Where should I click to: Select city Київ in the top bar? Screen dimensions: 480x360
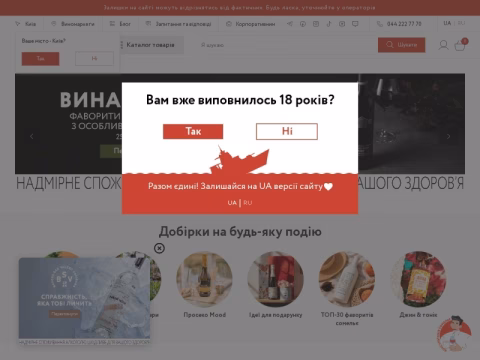(26, 24)
